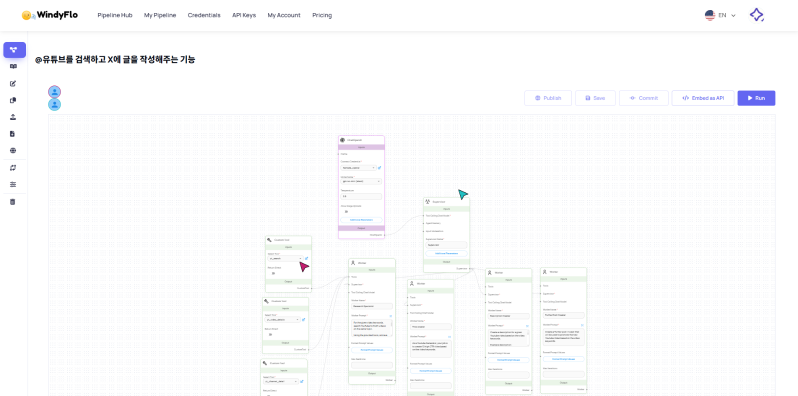The image size is (798, 396).
Task: Click the Publish button
Action: pyautogui.click(x=548, y=98)
